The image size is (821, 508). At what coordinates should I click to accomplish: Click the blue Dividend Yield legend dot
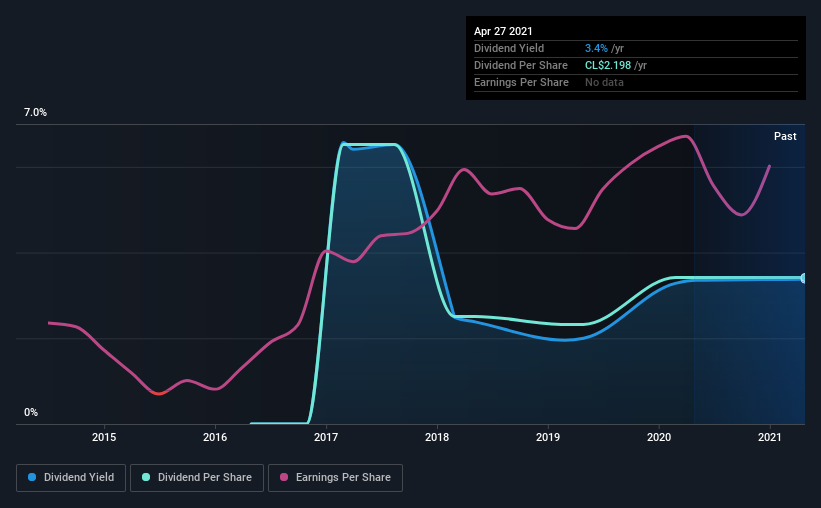click(32, 477)
